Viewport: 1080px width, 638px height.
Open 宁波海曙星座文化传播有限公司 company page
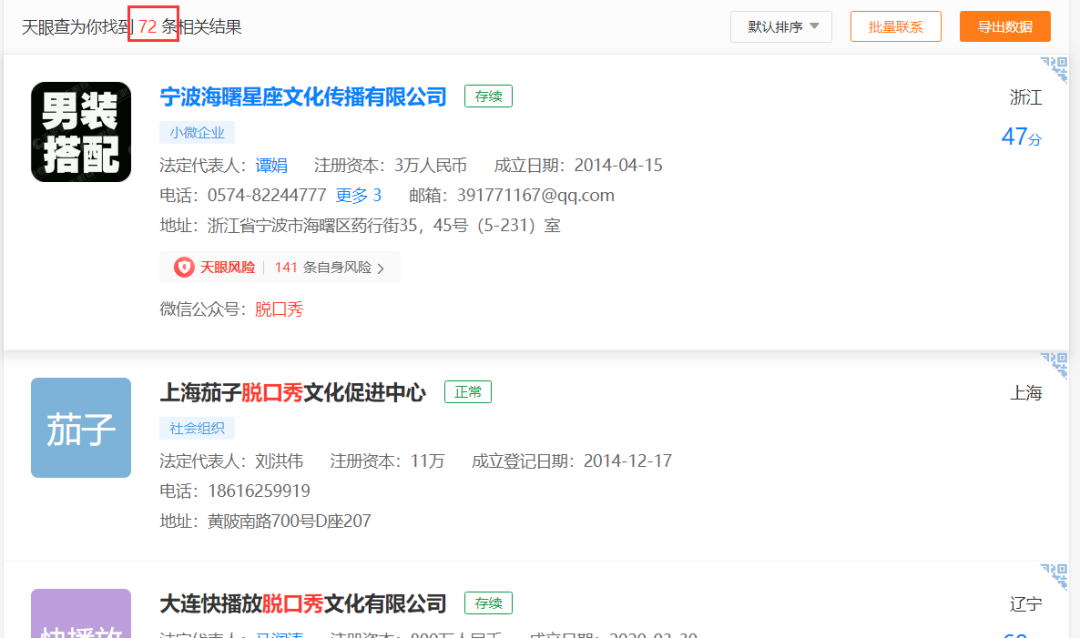[303, 97]
